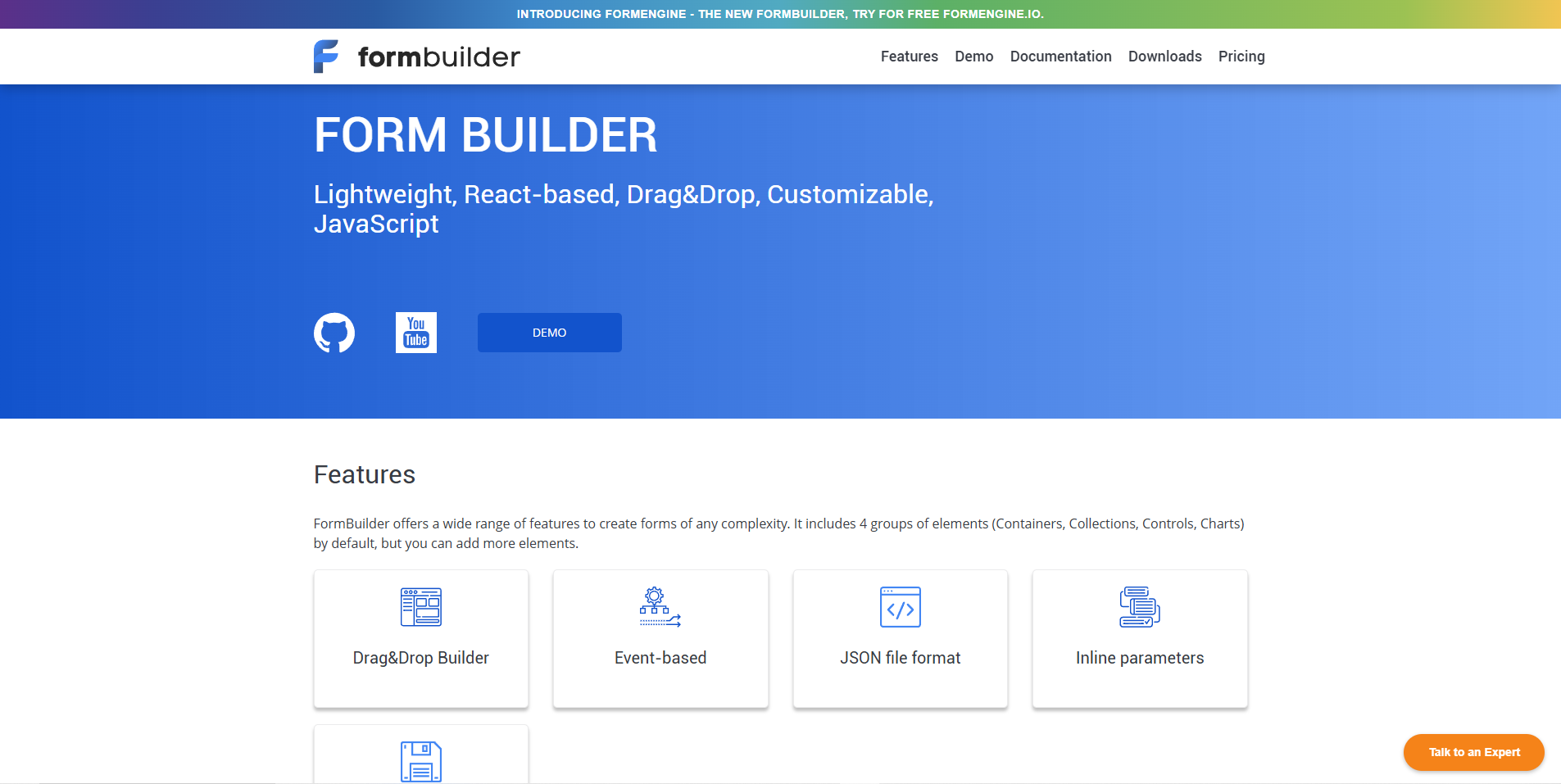The height and width of the screenshot is (784, 1561).
Task: Open the GitHub repository icon
Action: [x=334, y=333]
